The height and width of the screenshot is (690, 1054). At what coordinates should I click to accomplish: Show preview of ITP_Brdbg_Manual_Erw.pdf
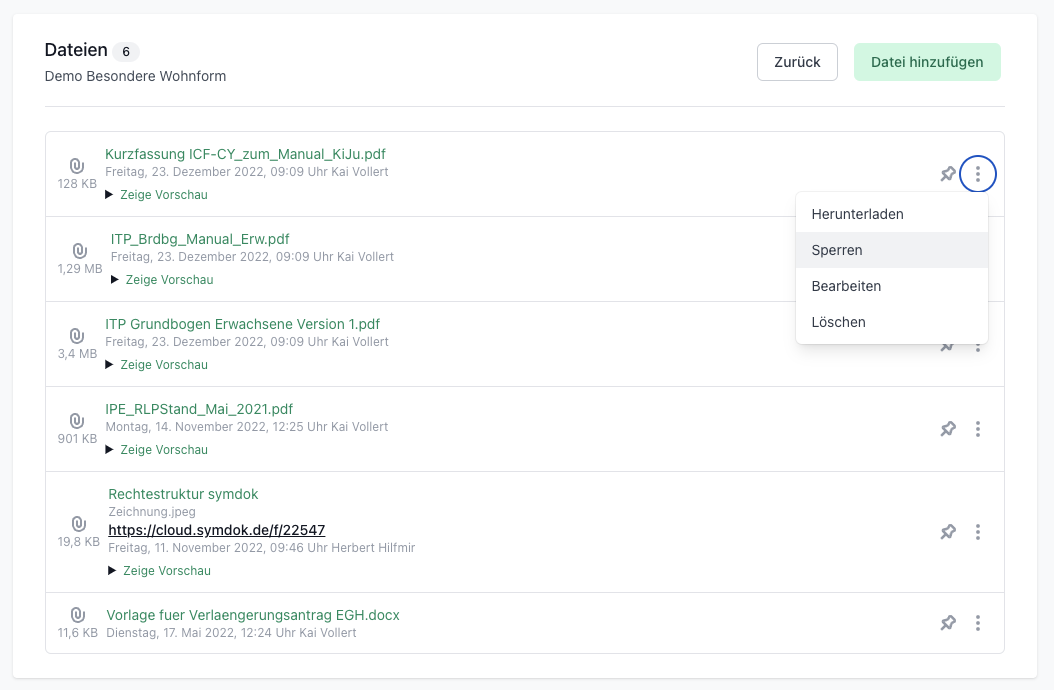(x=162, y=280)
